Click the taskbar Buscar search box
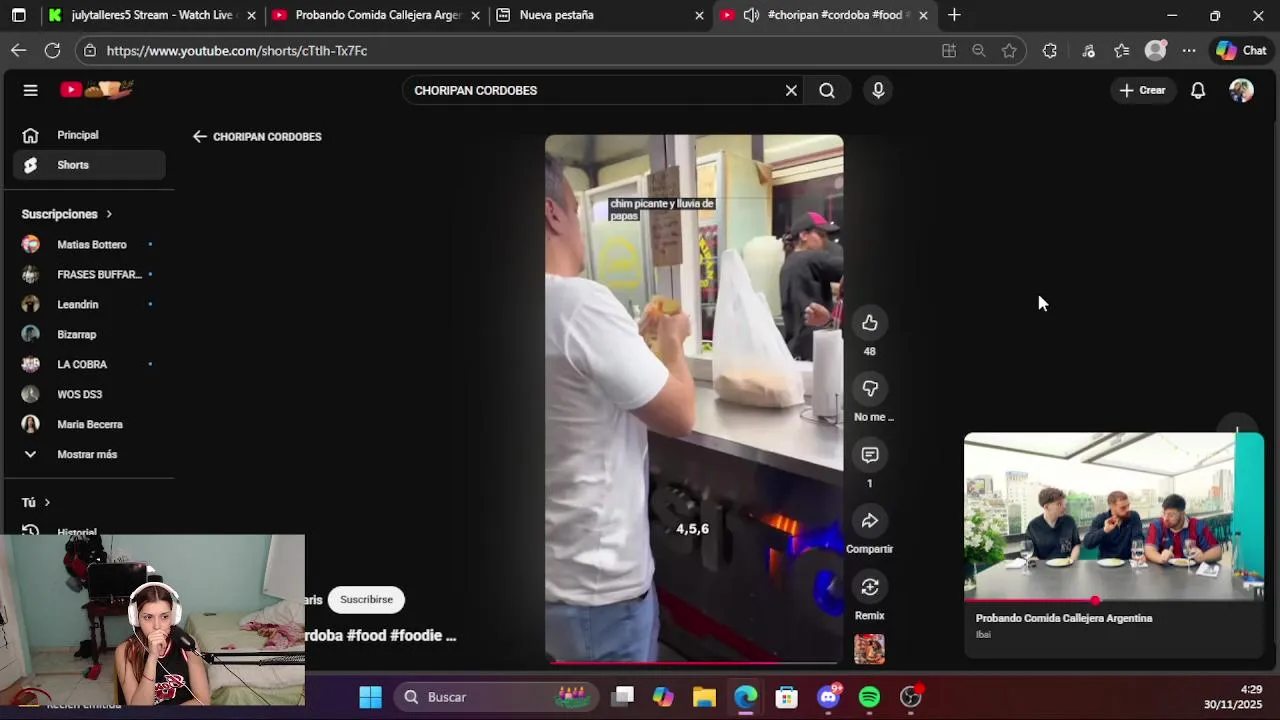 pos(496,697)
